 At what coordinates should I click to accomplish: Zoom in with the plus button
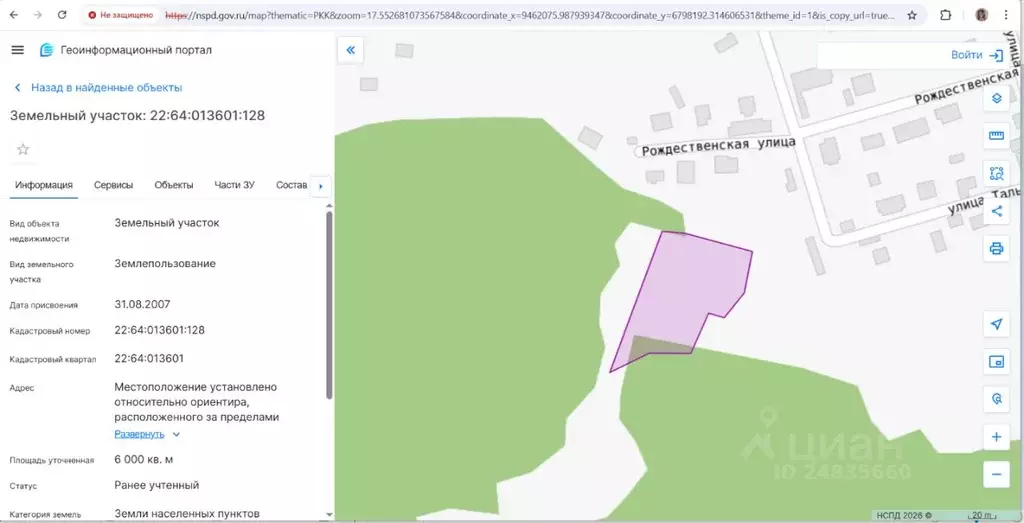pyautogui.click(x=996, y=437)
